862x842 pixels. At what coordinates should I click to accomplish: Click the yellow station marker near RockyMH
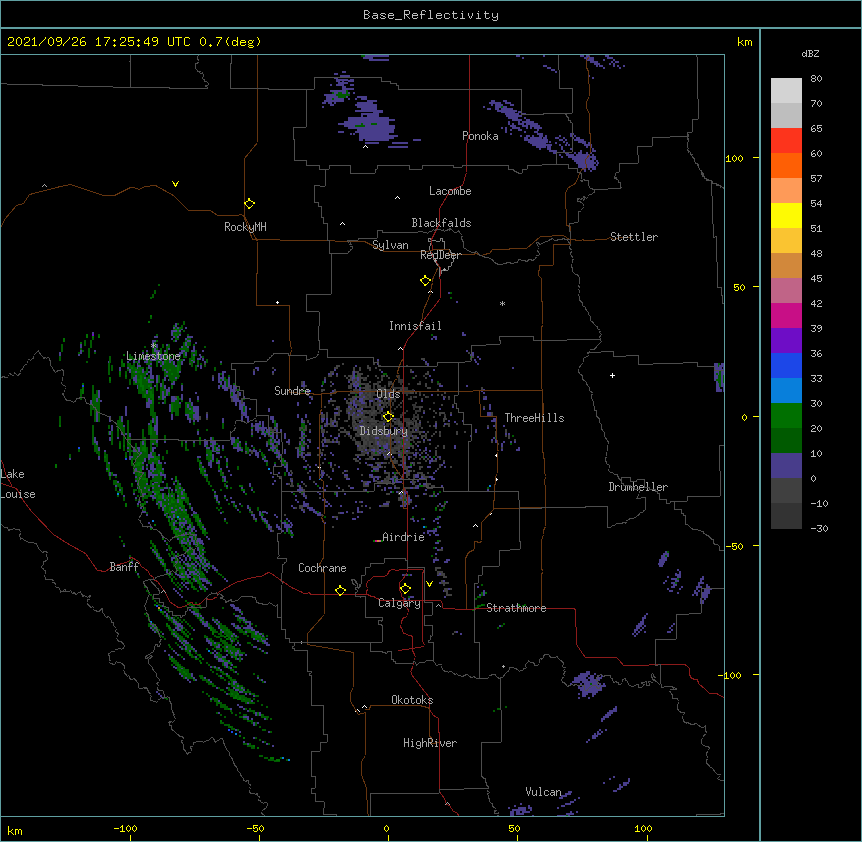click(250, 204)
